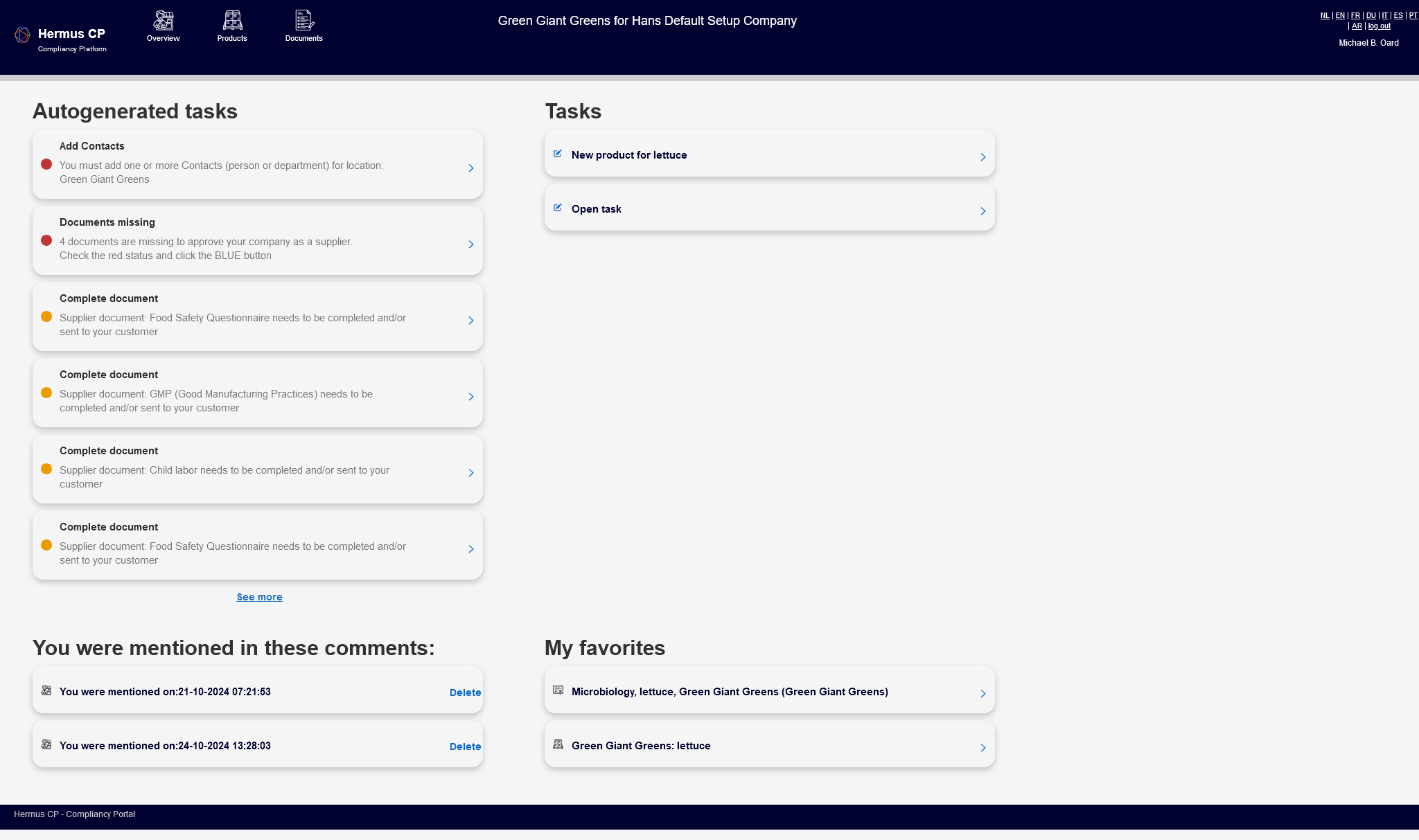The width and height of the screenshot is (1419, 840).
Task: Open the Documents missing task title
Action: pos(107,222)
